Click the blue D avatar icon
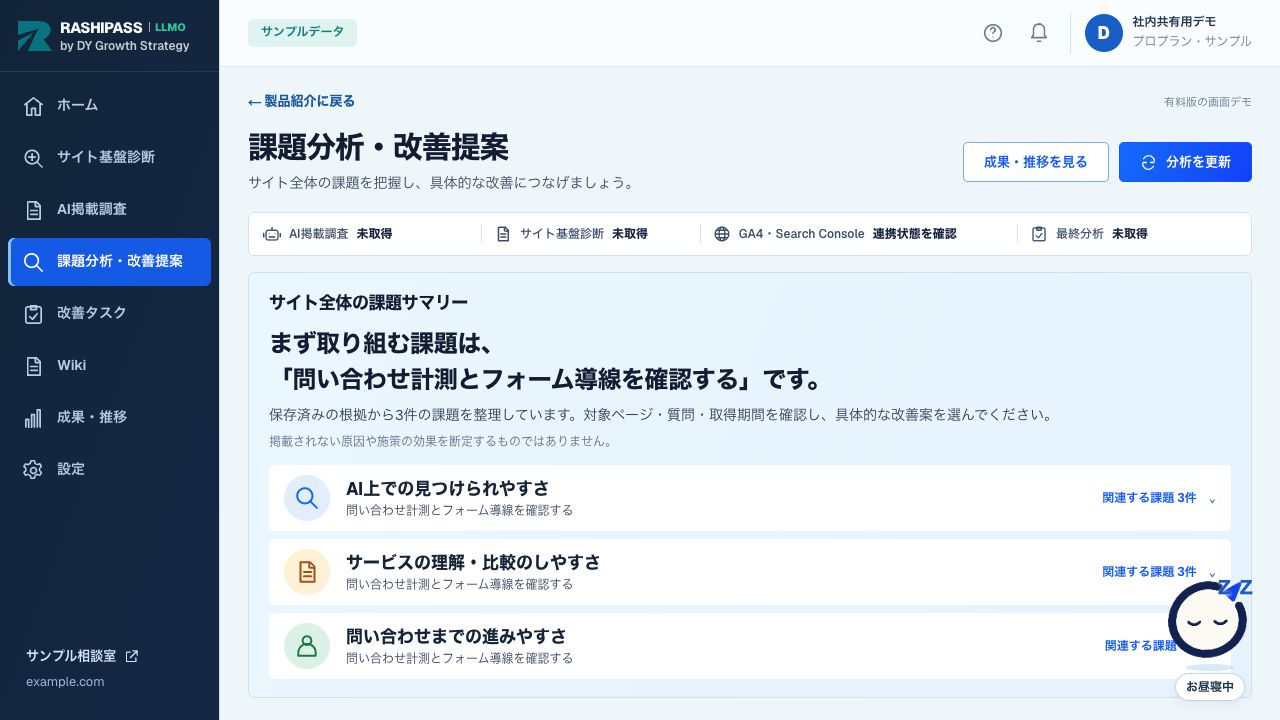This screenshot has width=1280, height=720. click(x=1104, y=33)
